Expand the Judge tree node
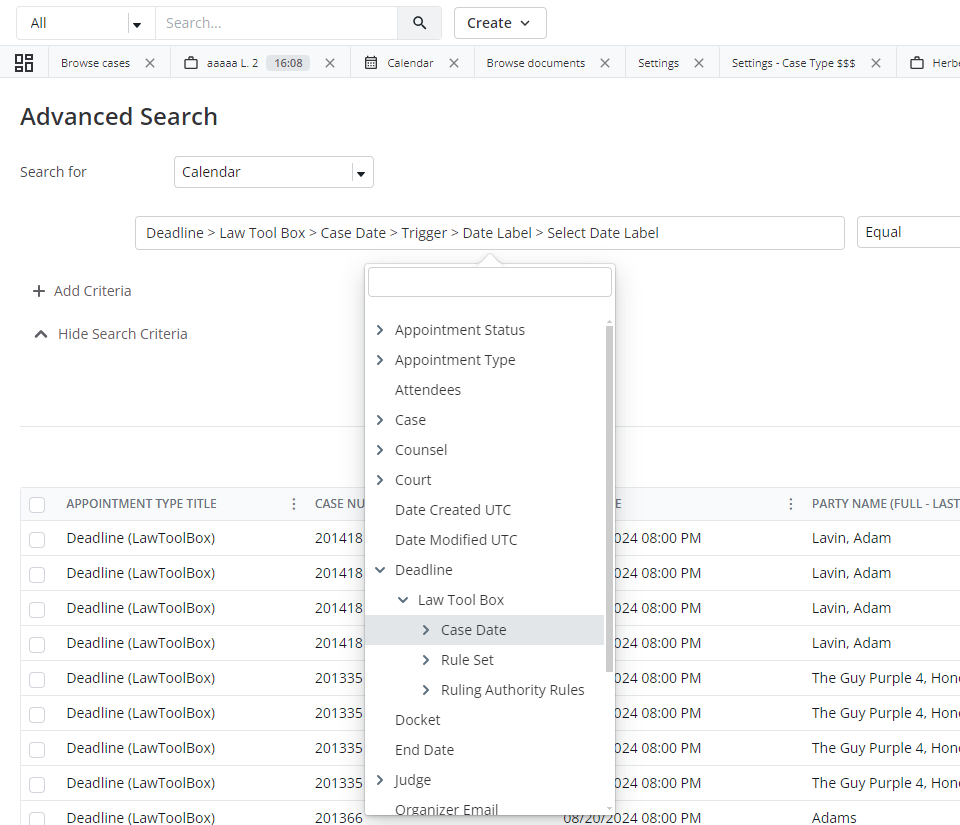Image resolution: width=960 pixels, height=825 pixels. pos(380,780)
